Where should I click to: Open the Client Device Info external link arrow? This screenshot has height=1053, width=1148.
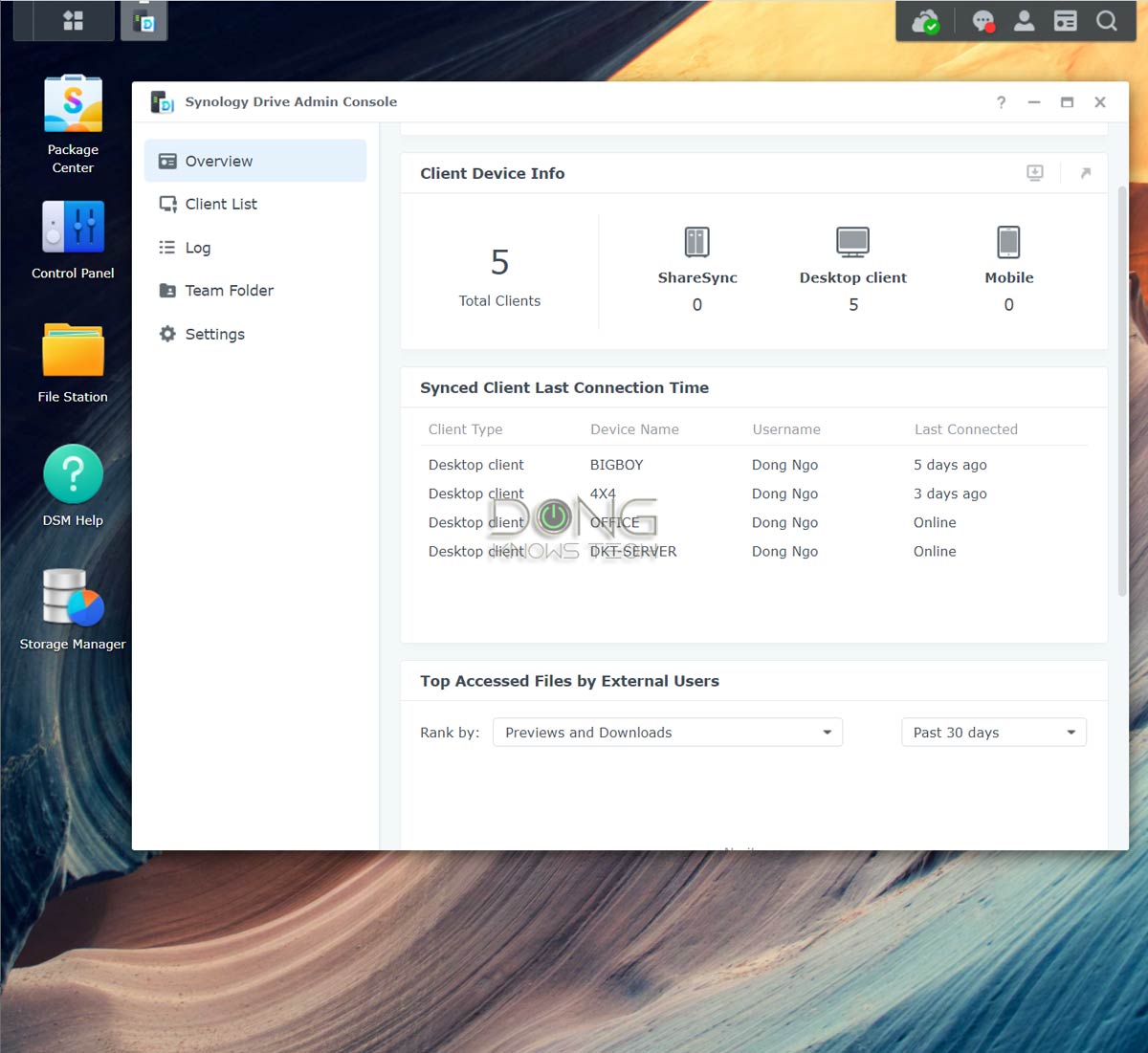[x=1086, y=172]
